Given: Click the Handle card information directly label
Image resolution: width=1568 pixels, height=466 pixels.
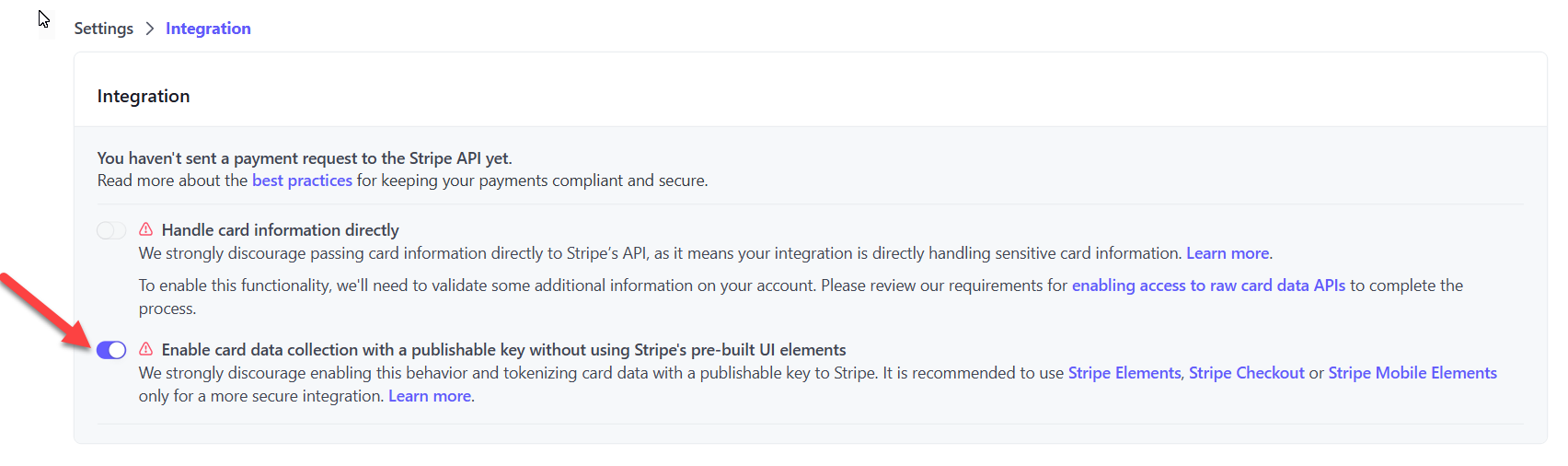Looking at the screenshot, I should [x=281, y=230].
